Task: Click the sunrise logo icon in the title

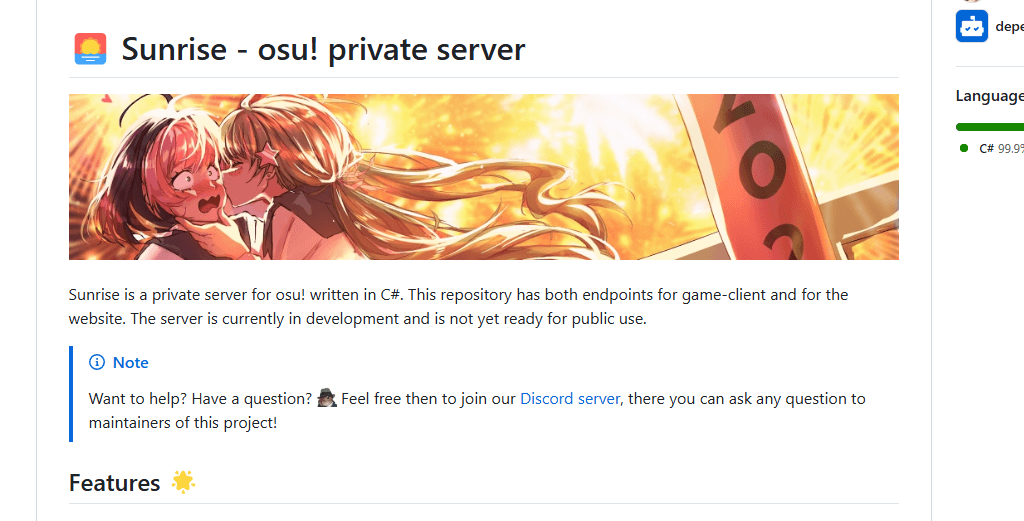Action: [x=90, y=49]
